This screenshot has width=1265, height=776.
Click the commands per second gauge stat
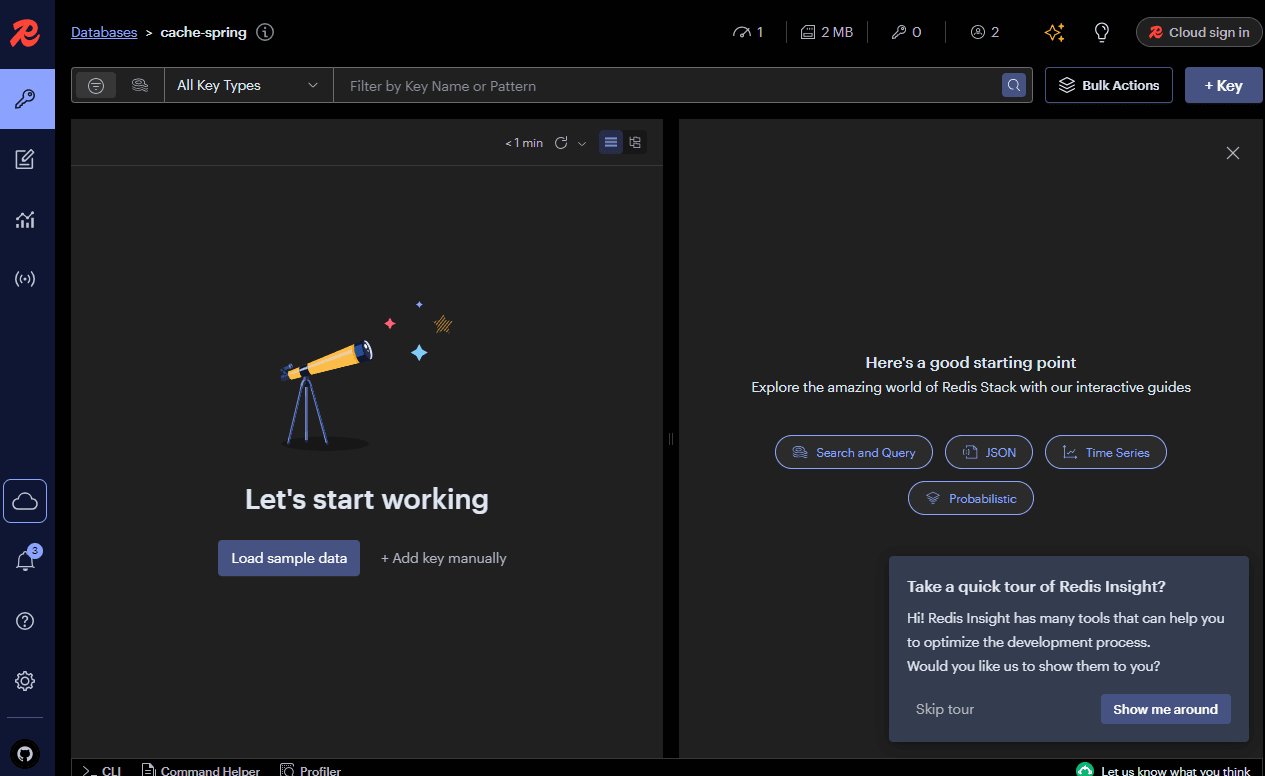click(748, 32)
